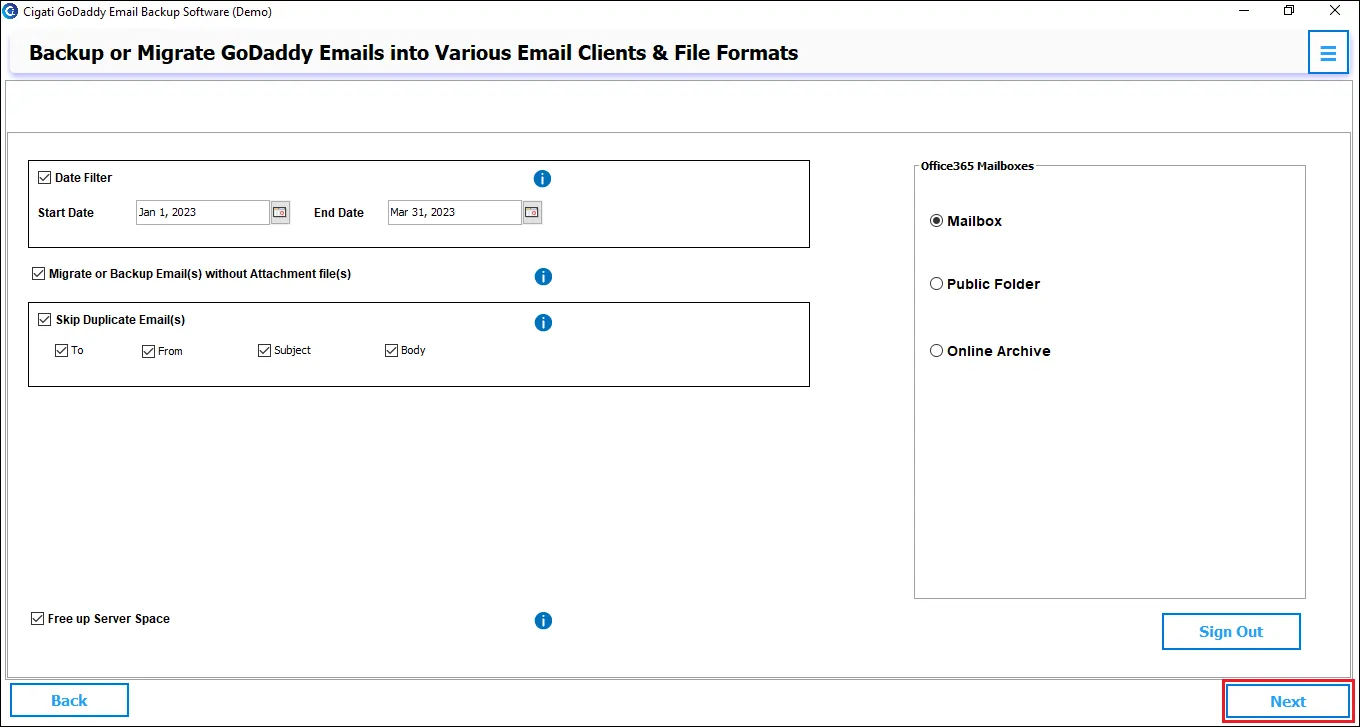Click the Office365 Mailboxes group title
Viewport: 1360px width, 727px height.
point(977,166)
